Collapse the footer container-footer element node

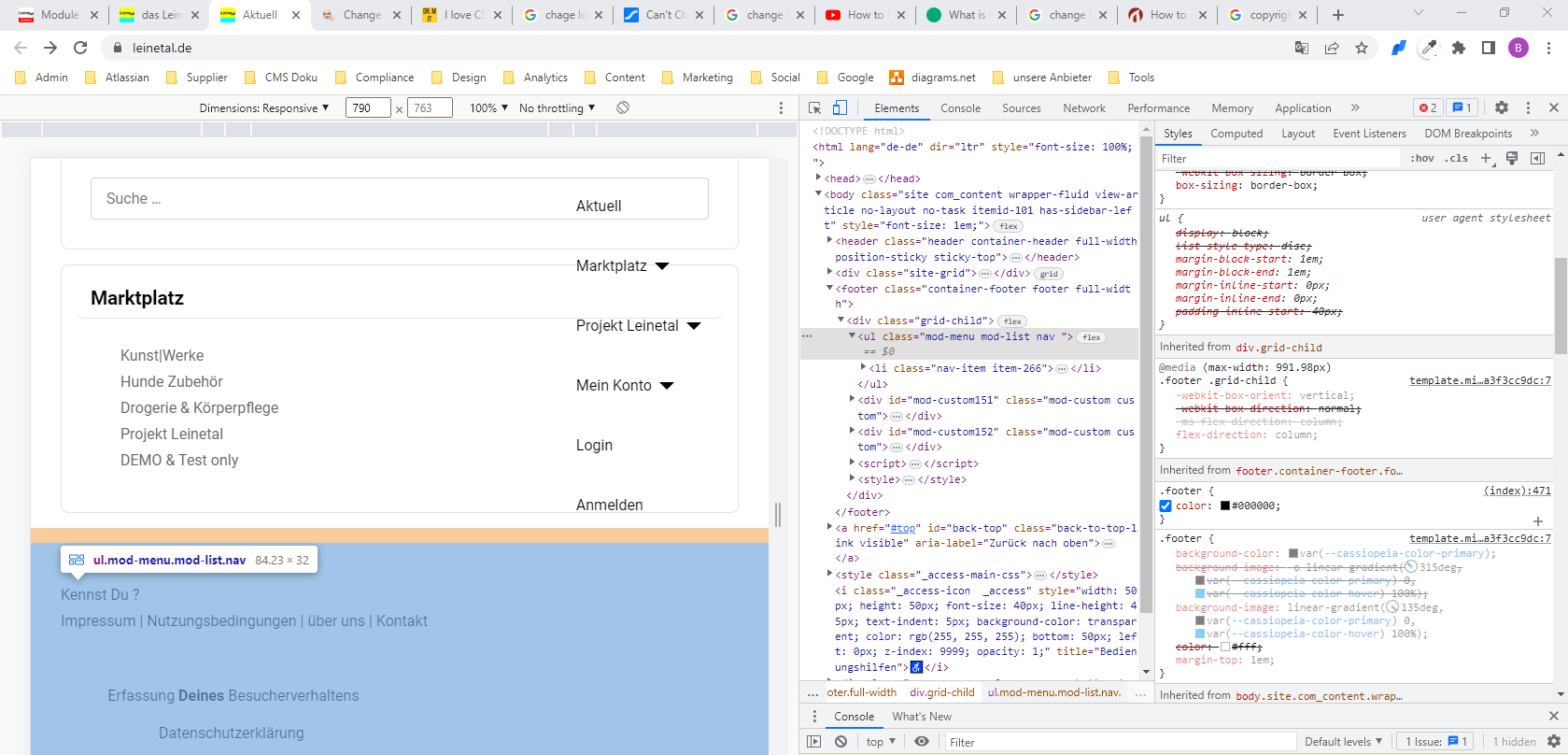[829, 289]
